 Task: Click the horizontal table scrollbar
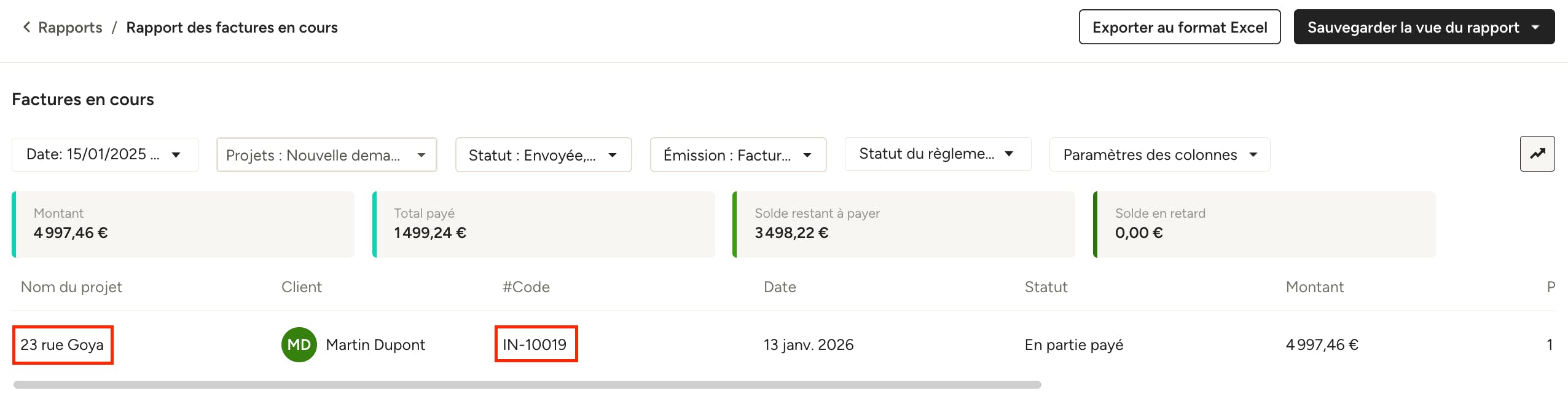coord(527,385)
